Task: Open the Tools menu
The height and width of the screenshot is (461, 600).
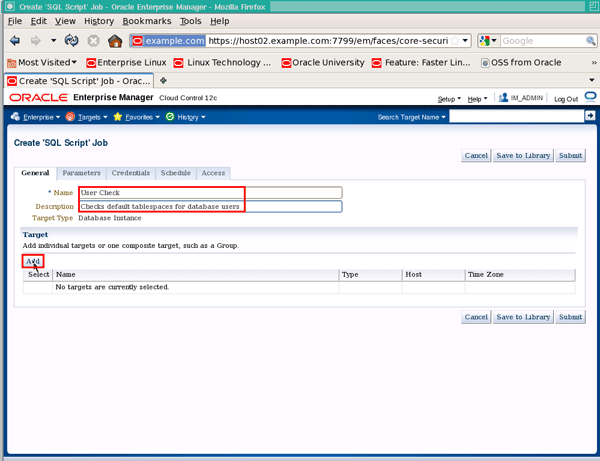Action: click(191, 21)
